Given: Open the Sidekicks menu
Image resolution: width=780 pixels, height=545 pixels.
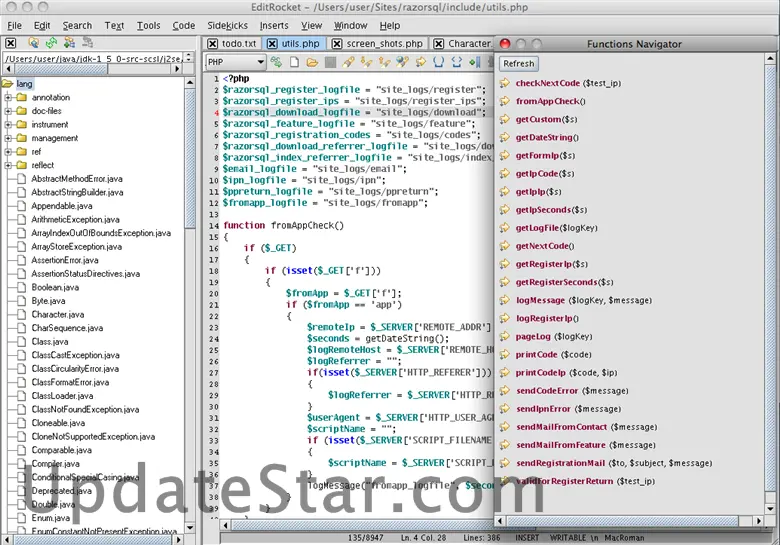Looking at the screenshot, I should 227,25.
